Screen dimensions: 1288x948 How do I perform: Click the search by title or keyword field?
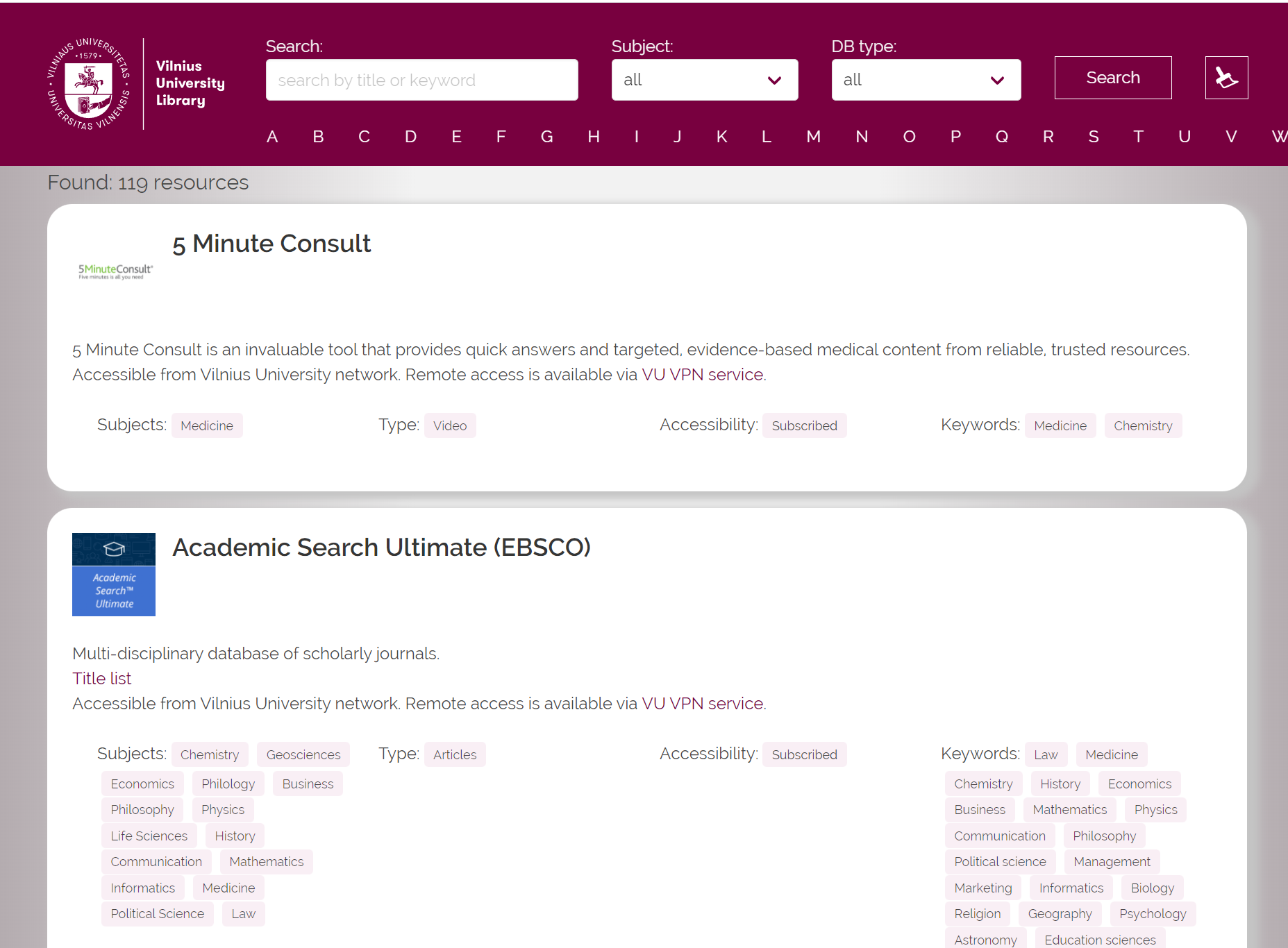pos(421,80)
